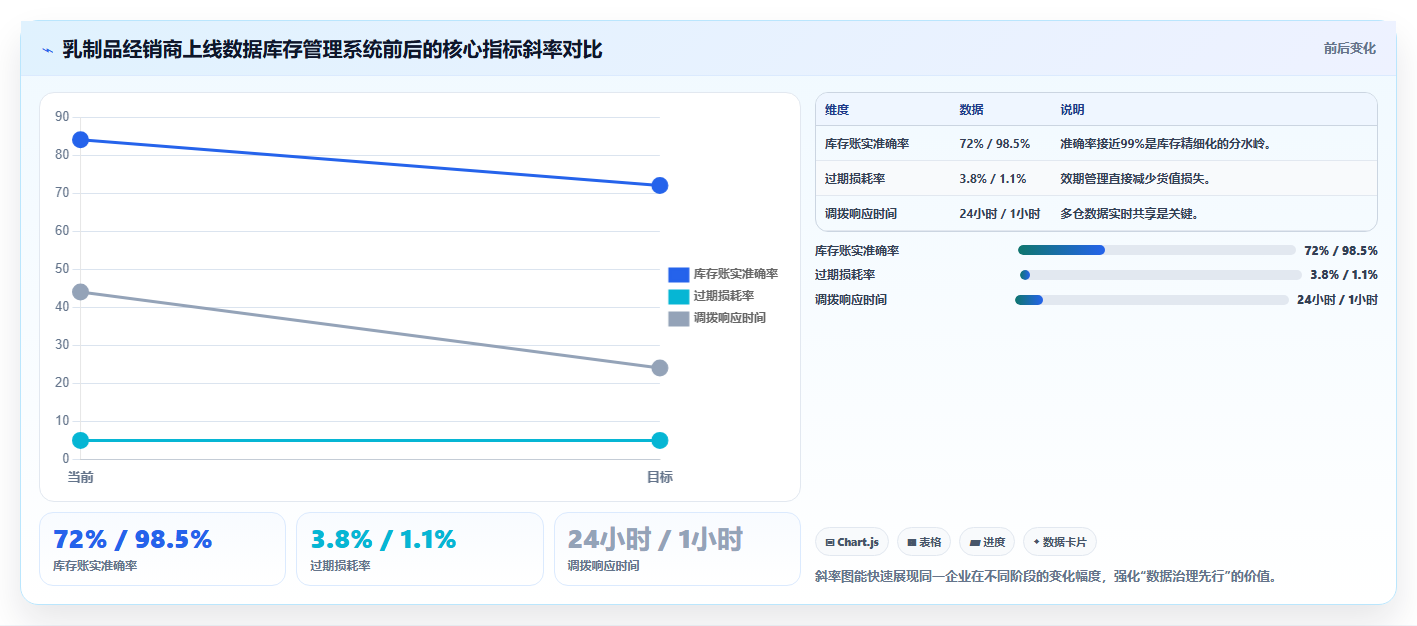Click gray data point at 目标 (24)
The height and width of the screenshot is (626, 1417).
click(x=659, y=368)
